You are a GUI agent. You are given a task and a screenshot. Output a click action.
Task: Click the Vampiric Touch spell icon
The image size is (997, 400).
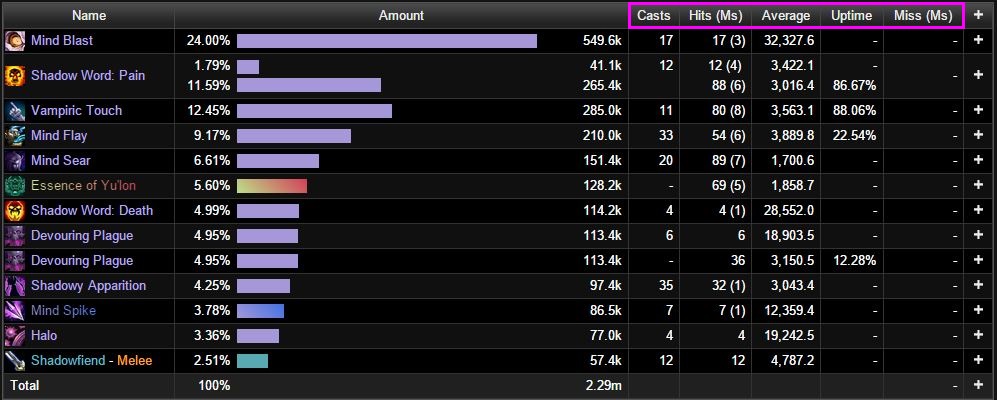(x=15, y=110)
